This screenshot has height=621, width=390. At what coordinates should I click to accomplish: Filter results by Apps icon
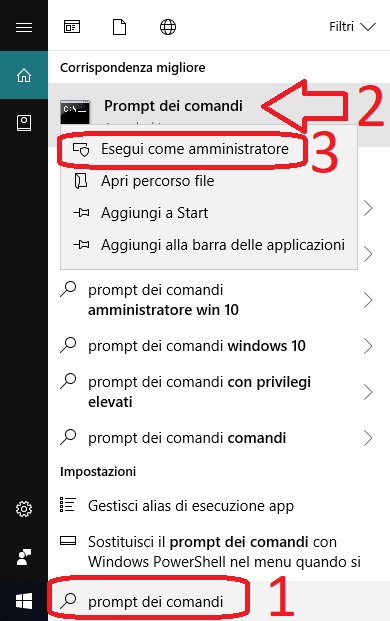[72, 27]
